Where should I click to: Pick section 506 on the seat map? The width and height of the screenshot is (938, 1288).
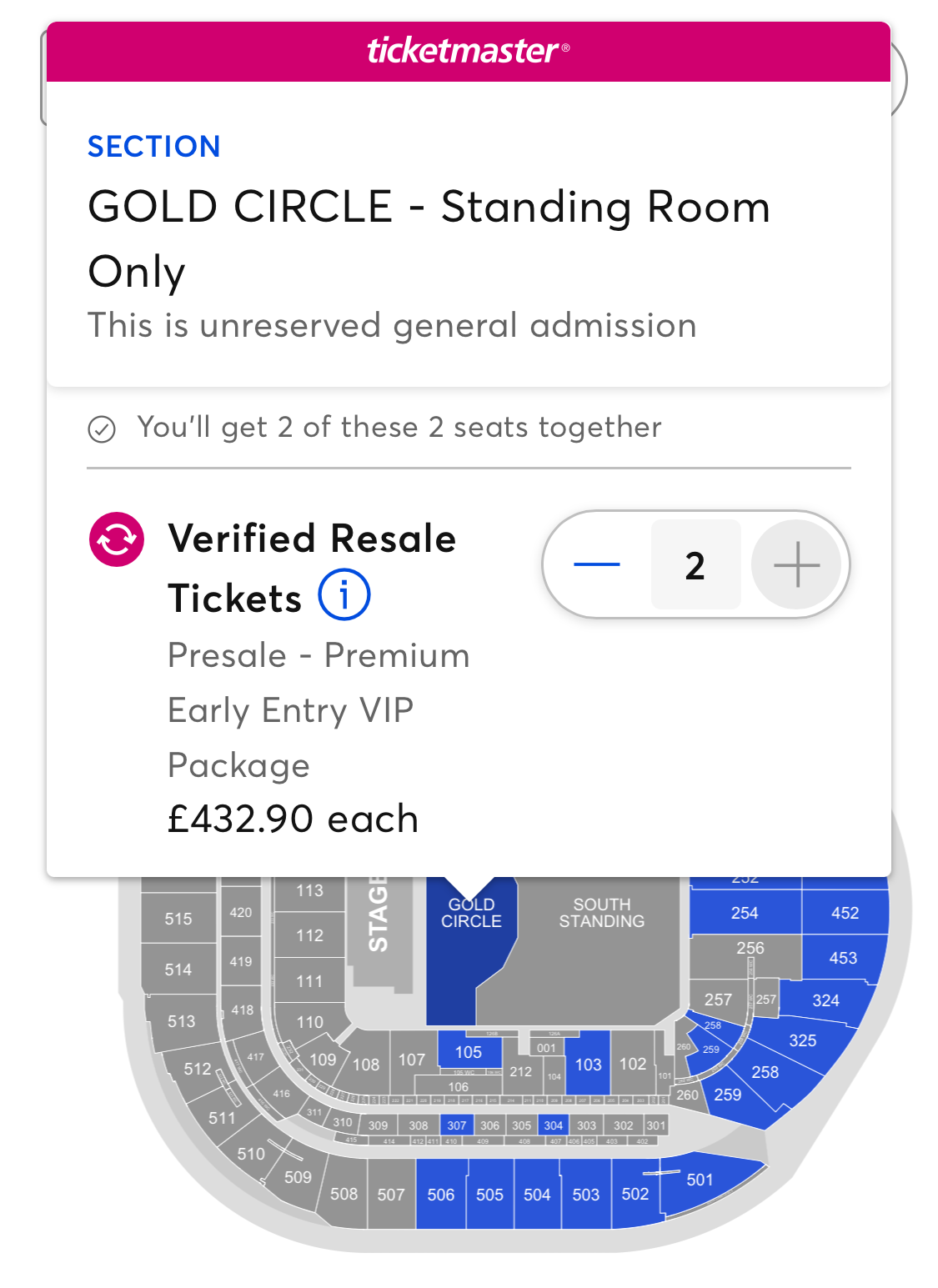440,1195
